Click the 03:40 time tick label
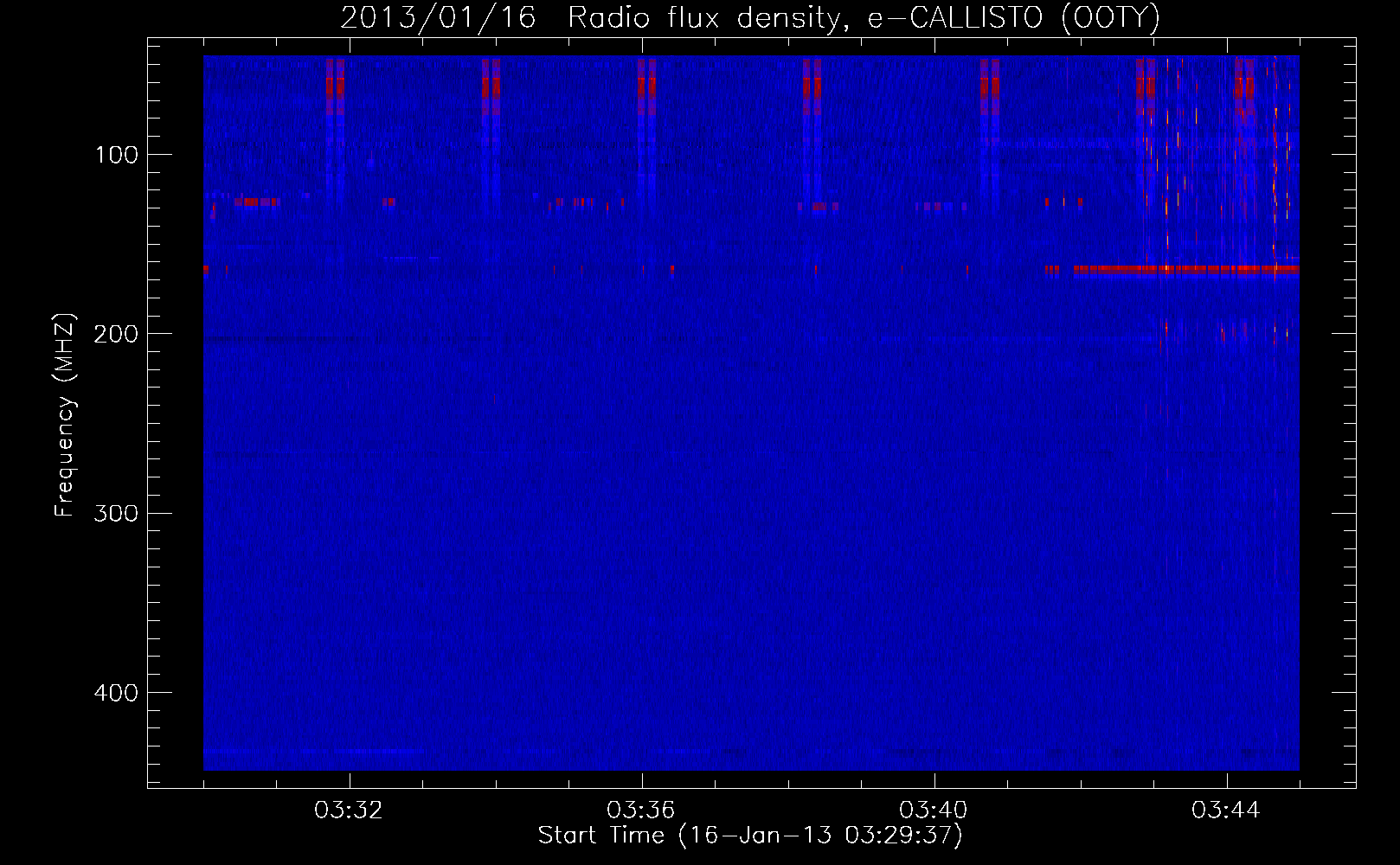1400x865 pixels. [x=934, y=811]
